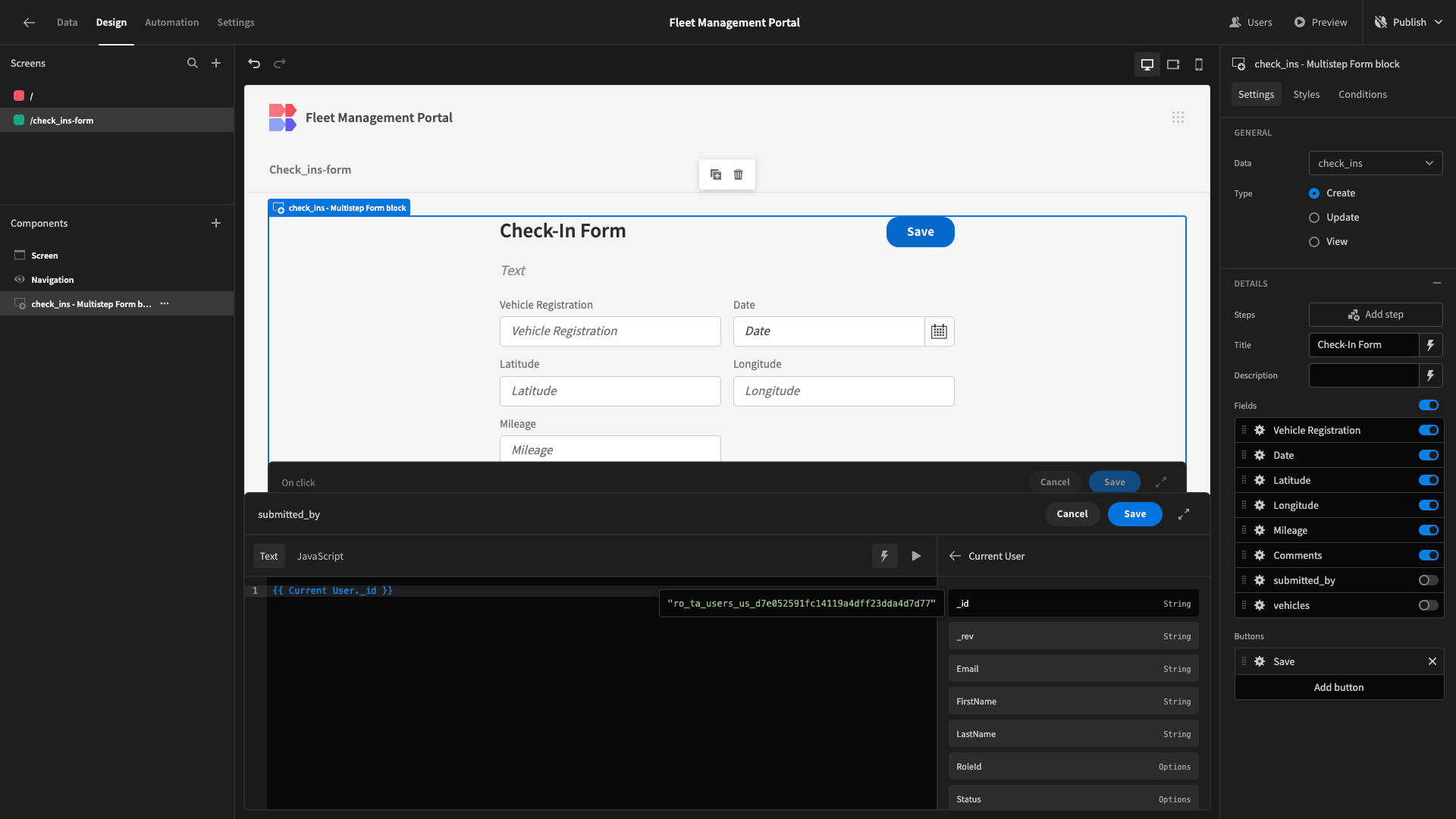Click the blue Save button on Check-In Form
Viewport: 1456px width, 819px height.
click(921, 232)
